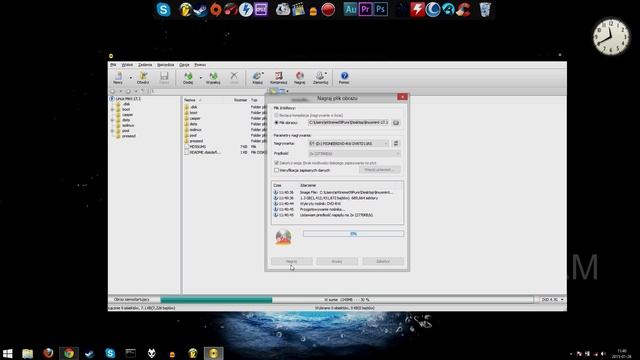Image resolution: width=640 pixels, height=360 pixels.
Task: Click the analog clock desktop widget
Action: coord(611,36)
